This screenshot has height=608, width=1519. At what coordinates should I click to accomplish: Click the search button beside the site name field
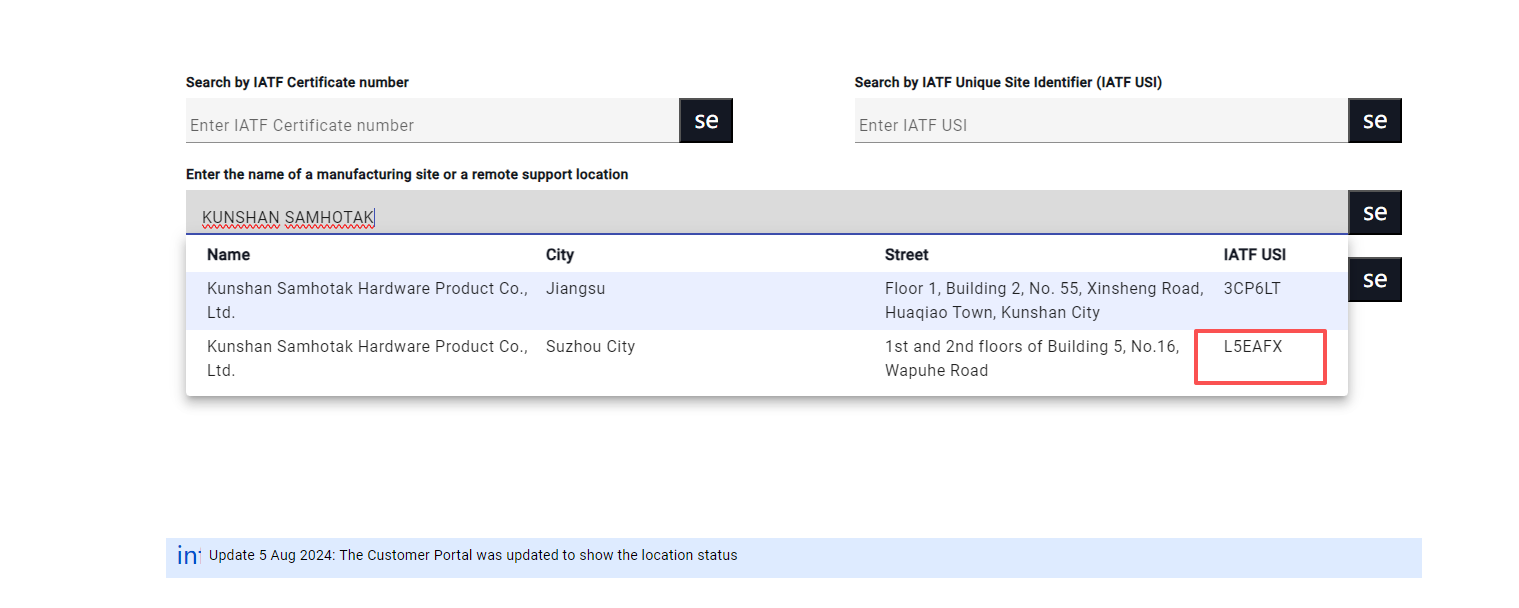[x=1375, y=212]
